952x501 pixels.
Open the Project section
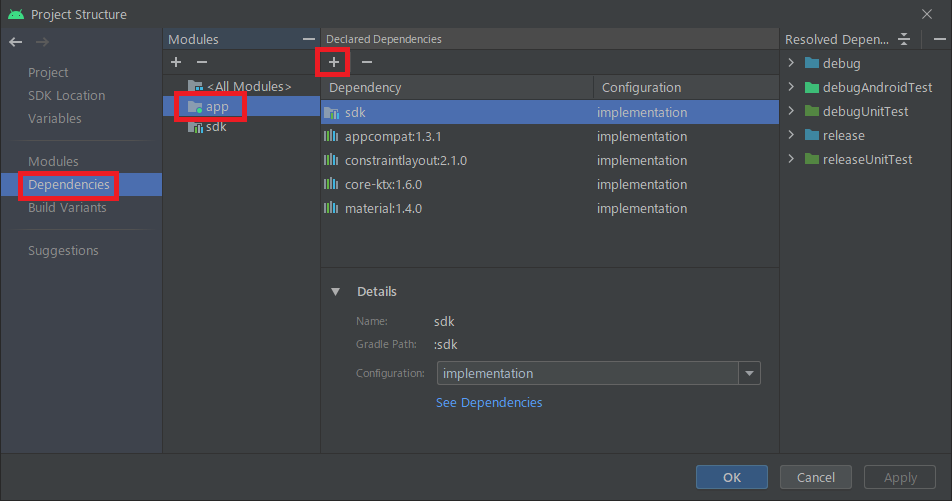(x=48, y=72)
